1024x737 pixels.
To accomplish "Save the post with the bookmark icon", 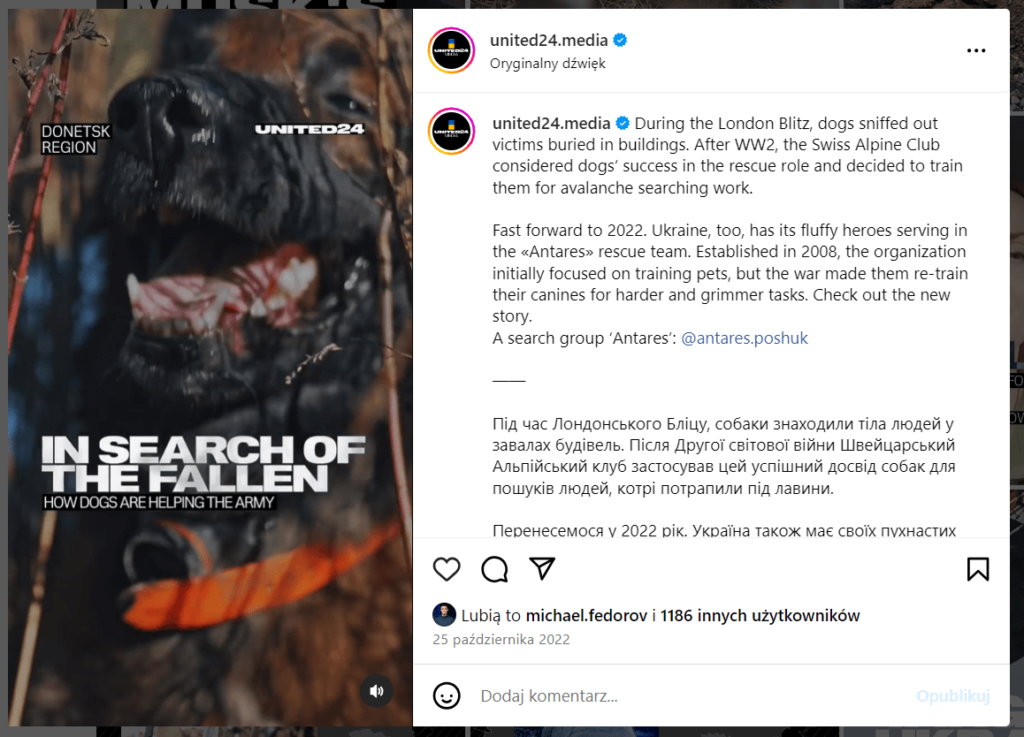I will click(978, 569).
